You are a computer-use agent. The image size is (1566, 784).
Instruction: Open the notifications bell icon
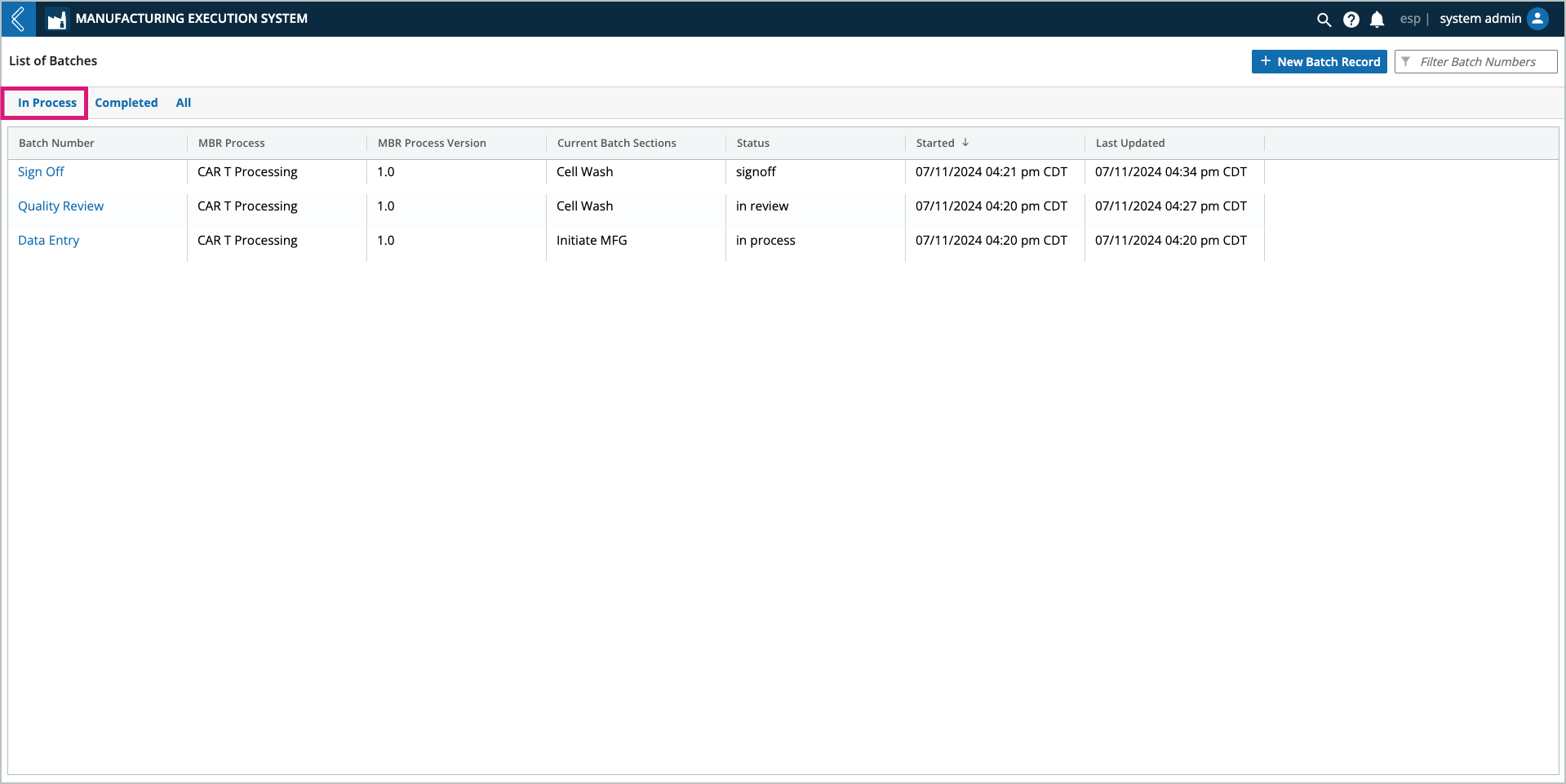coord(1377,20)
